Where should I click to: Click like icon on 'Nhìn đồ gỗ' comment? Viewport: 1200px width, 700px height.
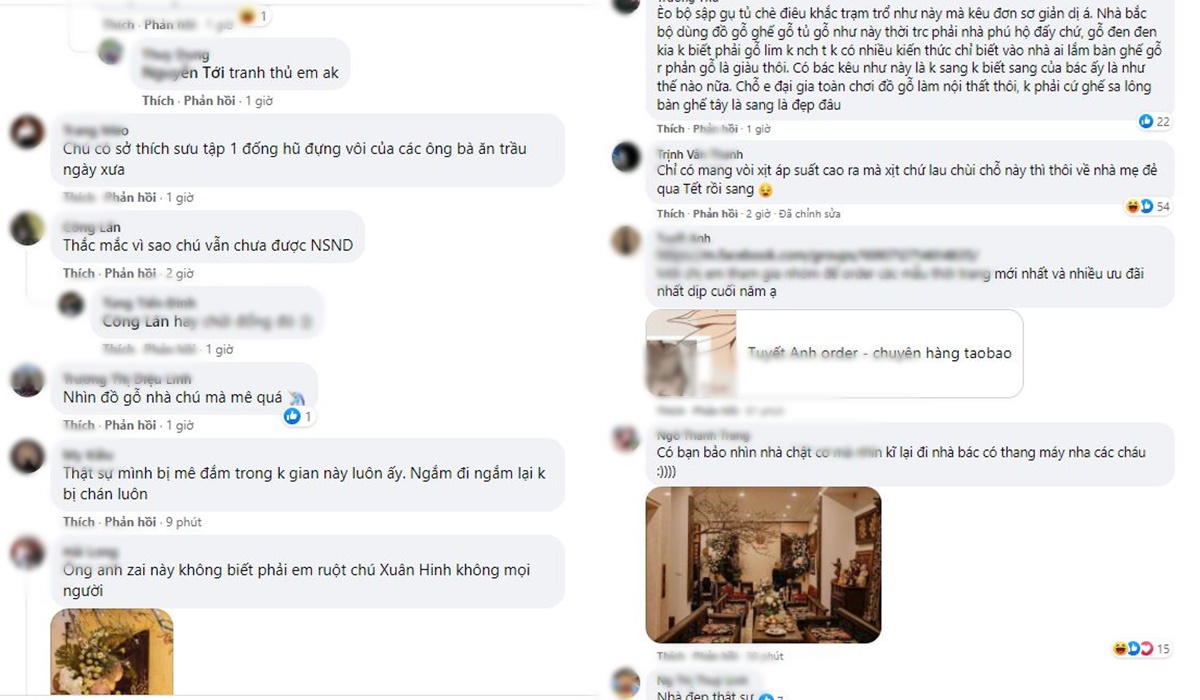click(293, 416)
